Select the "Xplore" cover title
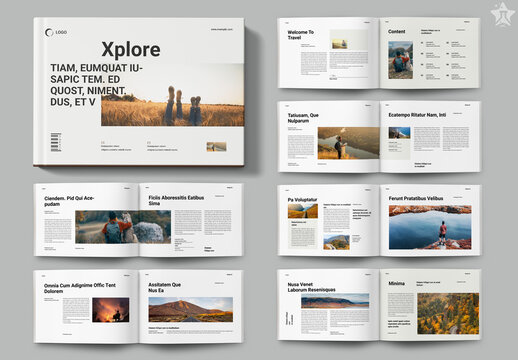This screenshot has height=360, width=518. pyautogui.click(x=131, y=50)
